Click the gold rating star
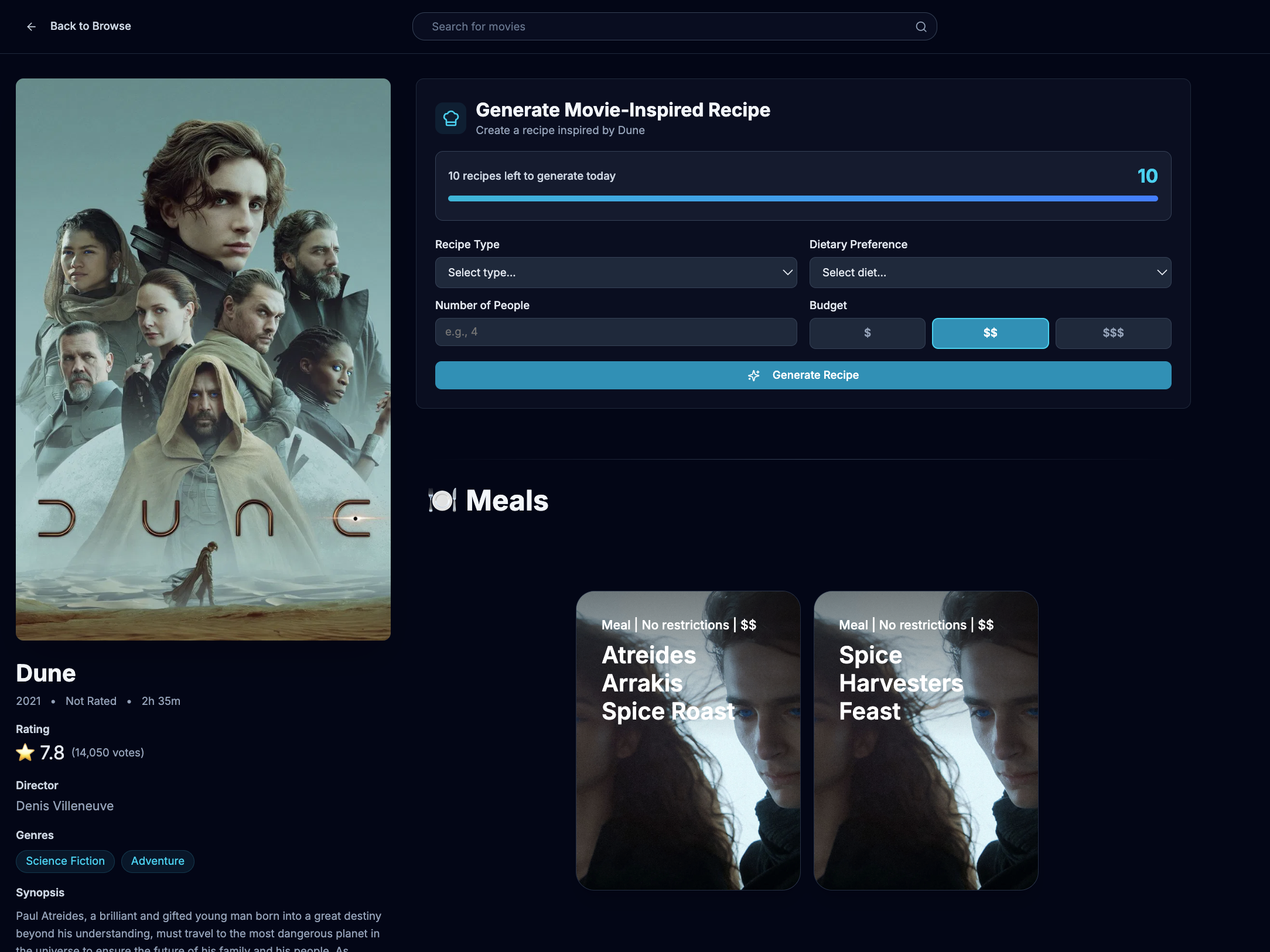This screenshot has height=952, width=1270. click(x=25, y=752)
